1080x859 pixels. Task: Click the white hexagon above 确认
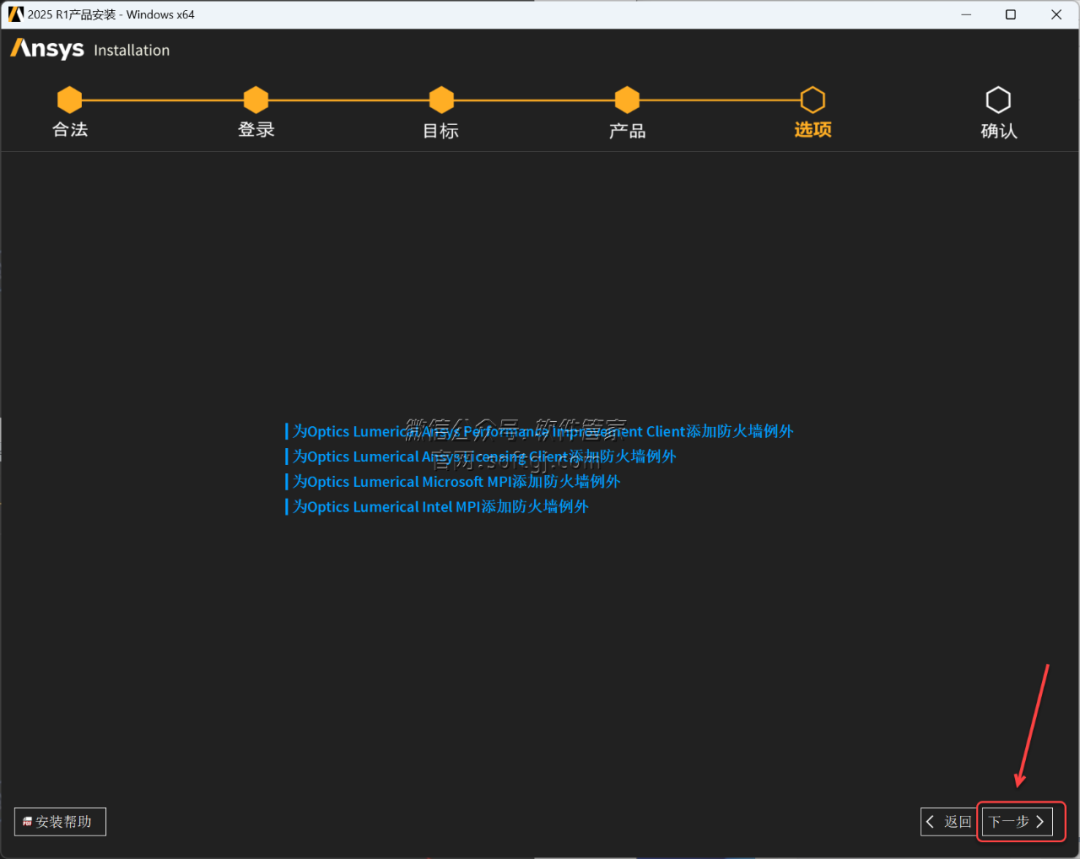(x=998, y=100)
